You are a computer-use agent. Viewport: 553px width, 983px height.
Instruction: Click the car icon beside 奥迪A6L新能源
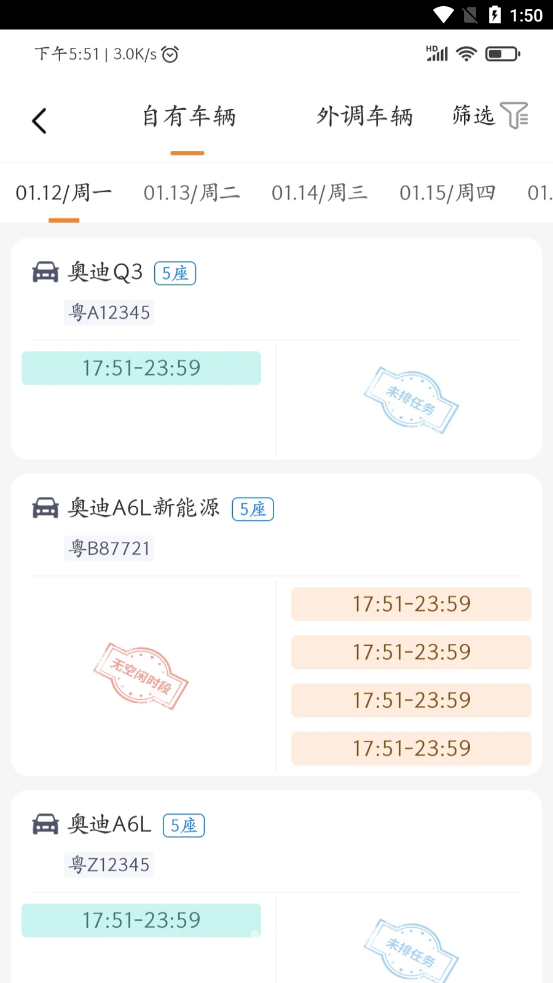coord(45,508)
